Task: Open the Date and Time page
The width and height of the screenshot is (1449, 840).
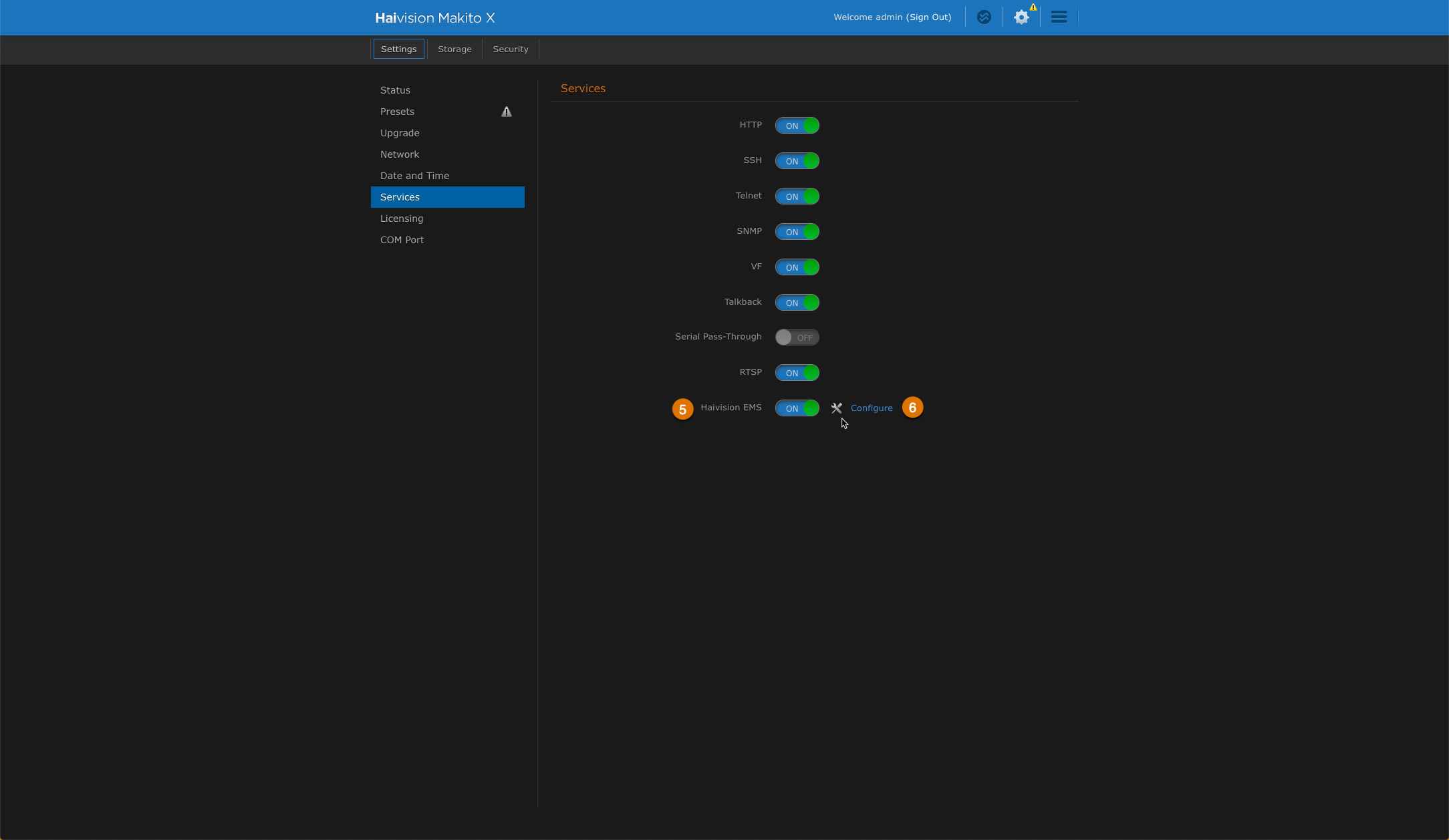Action: 414,175
